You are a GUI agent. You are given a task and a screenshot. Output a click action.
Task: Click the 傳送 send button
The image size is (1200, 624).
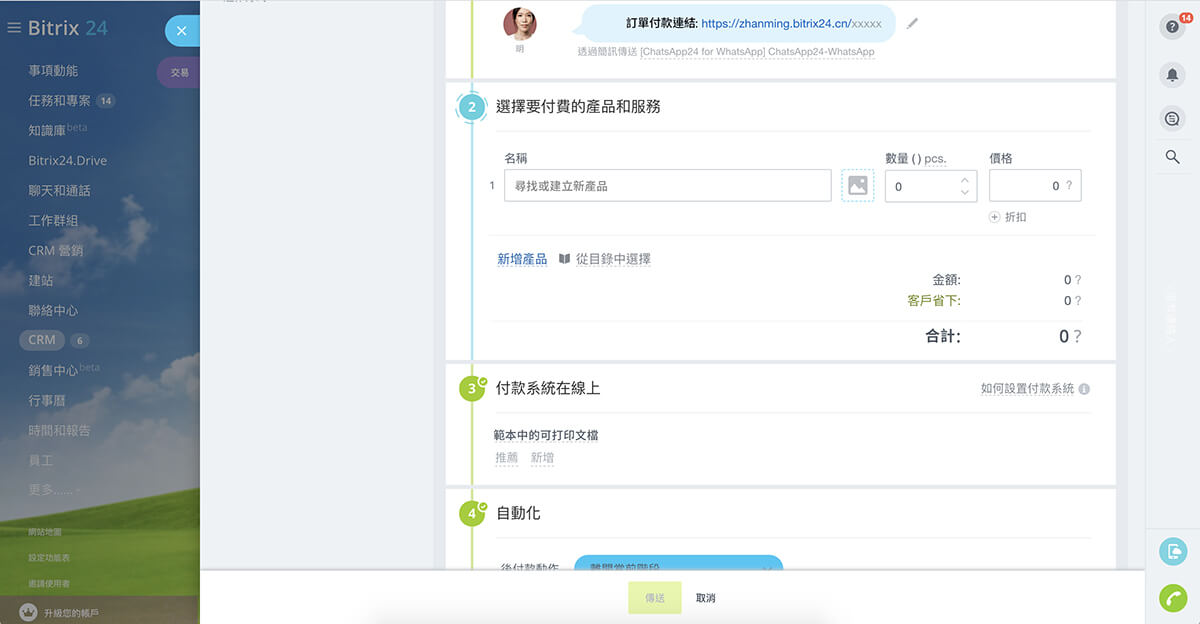click(x=655, y=598)
